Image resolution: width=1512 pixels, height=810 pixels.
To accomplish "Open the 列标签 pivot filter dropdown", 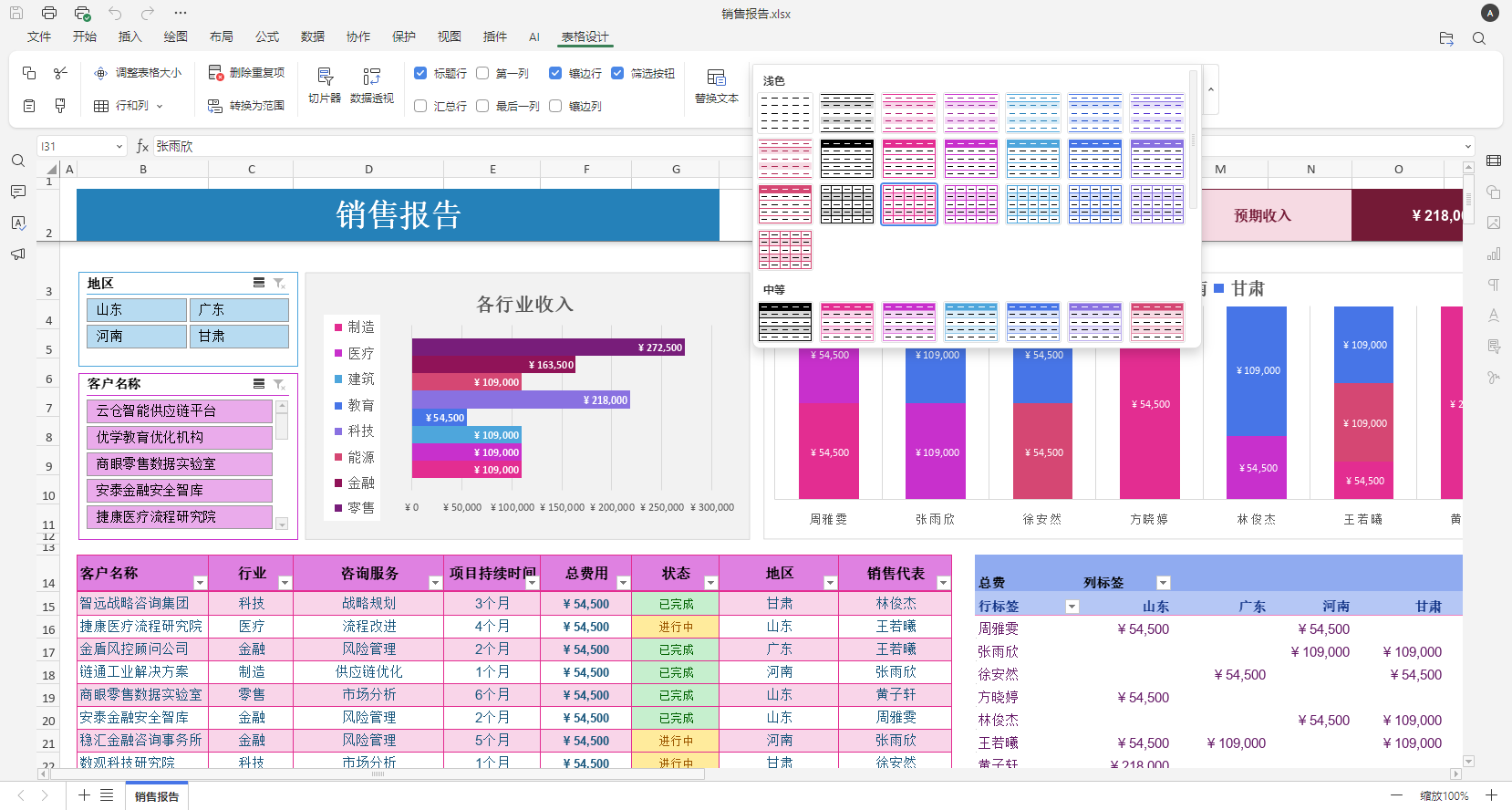I will (x=1163, y=583).
